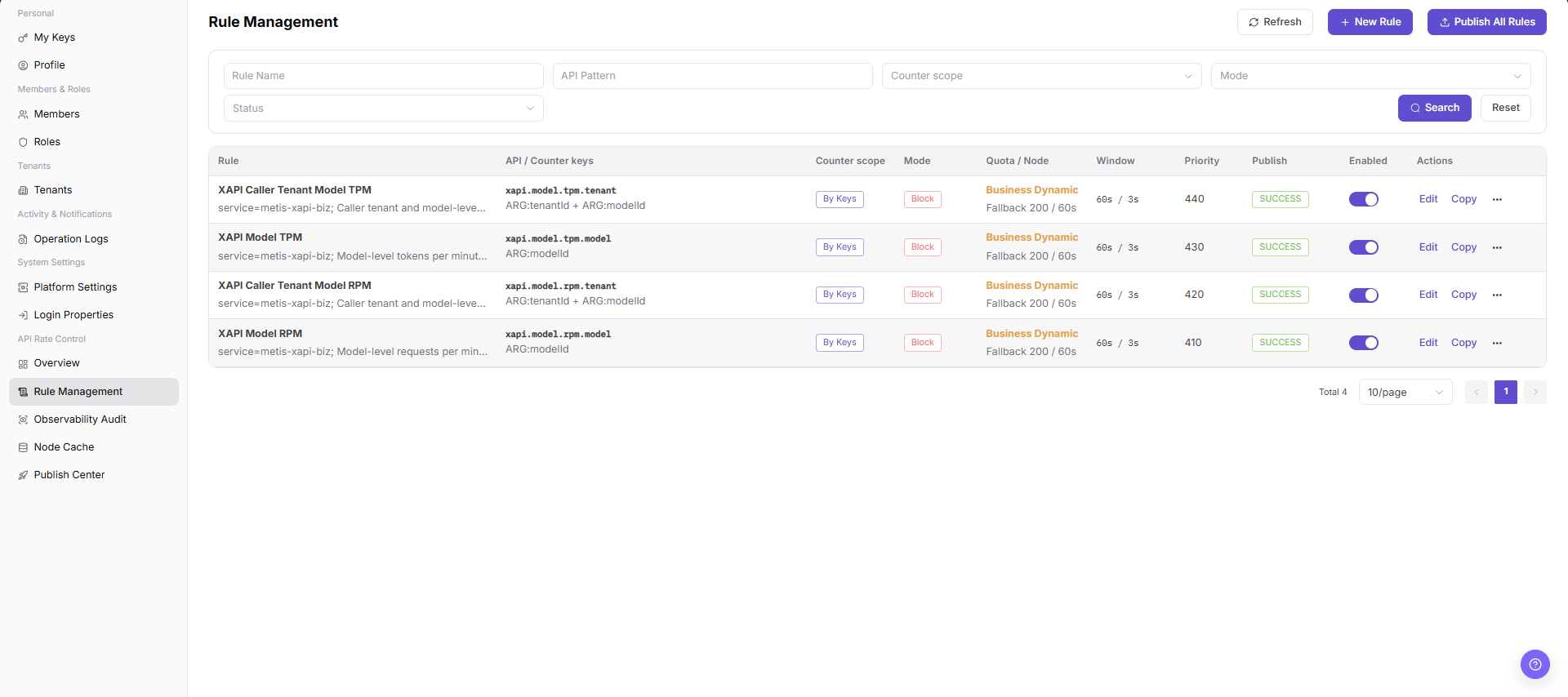Click the Overview grid icon

(23, 363)
